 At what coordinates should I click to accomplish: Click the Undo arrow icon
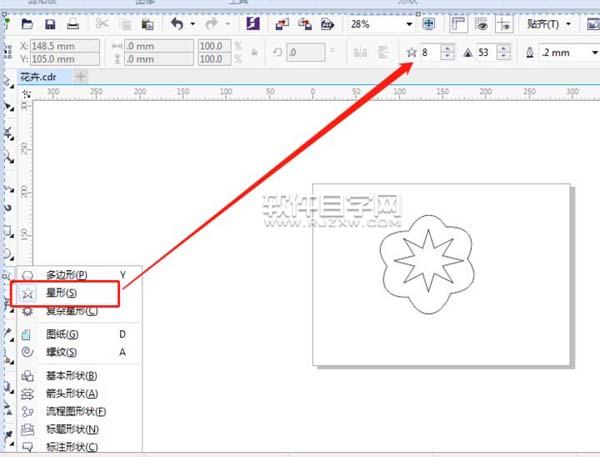pos(177,23)
